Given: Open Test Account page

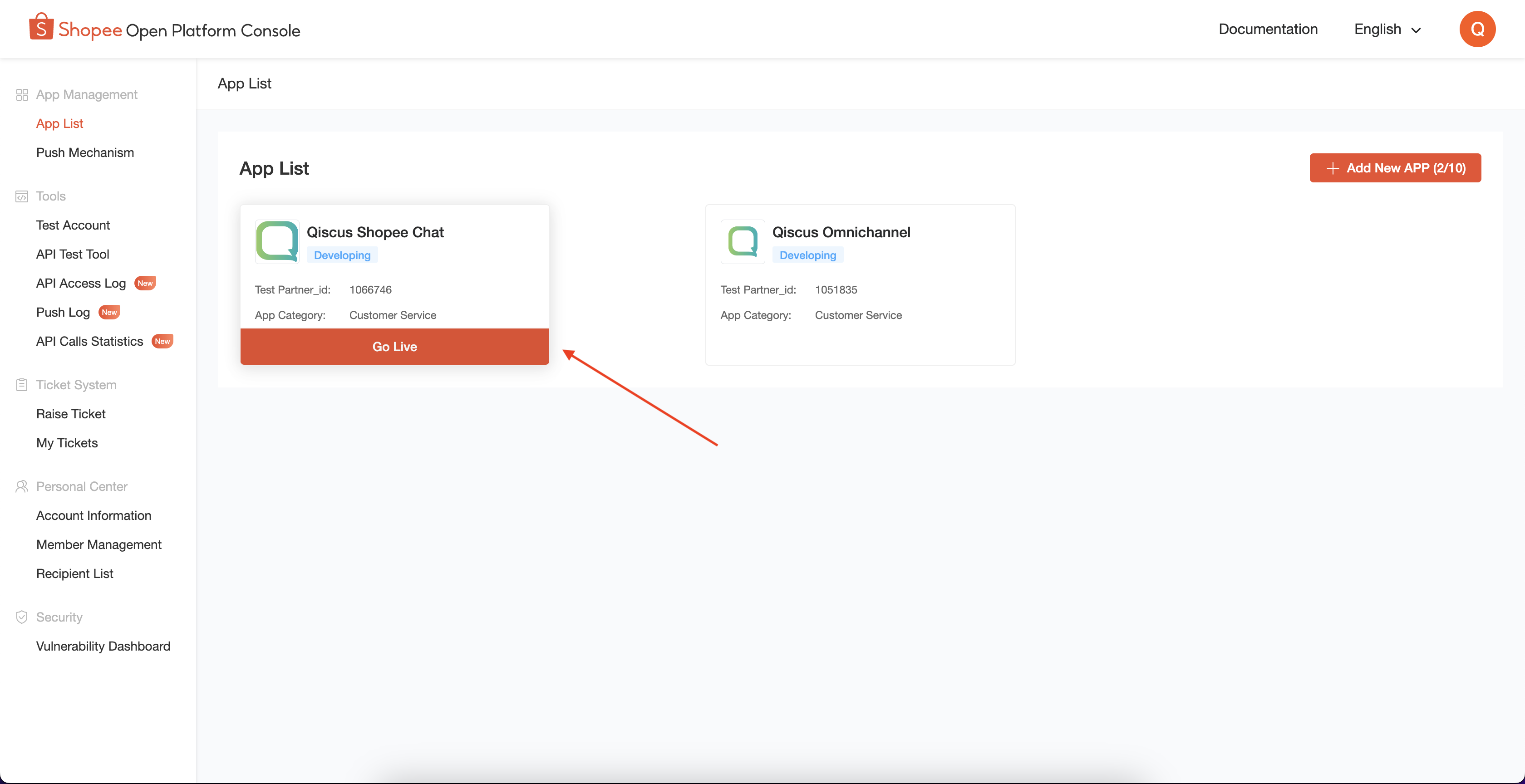Looking at the screenshot, I should point(73,225).
